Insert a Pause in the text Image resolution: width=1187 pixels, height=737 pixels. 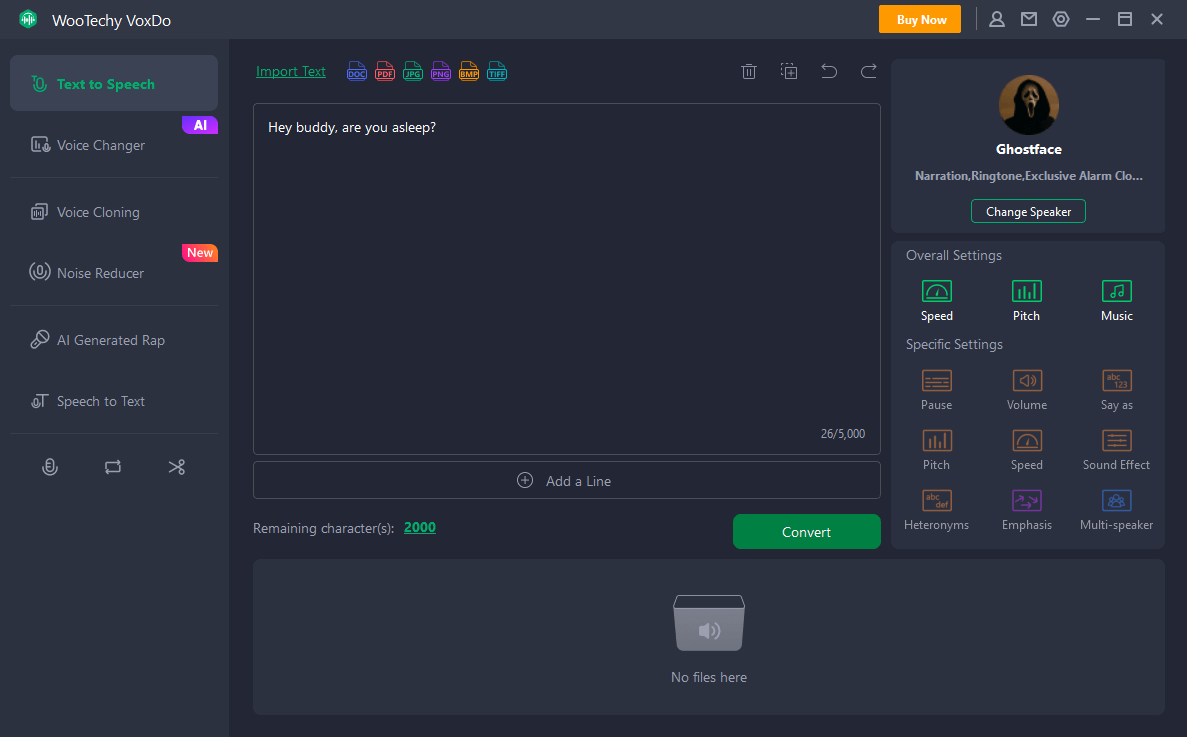(936, 389)
